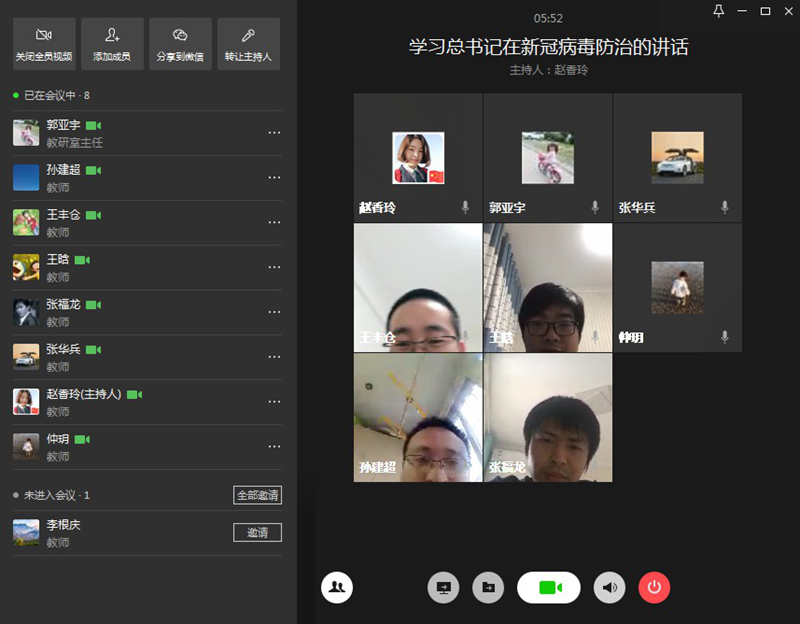
Task: Expand the more options menu for 仲明
Action: click(x=274, y=446)
